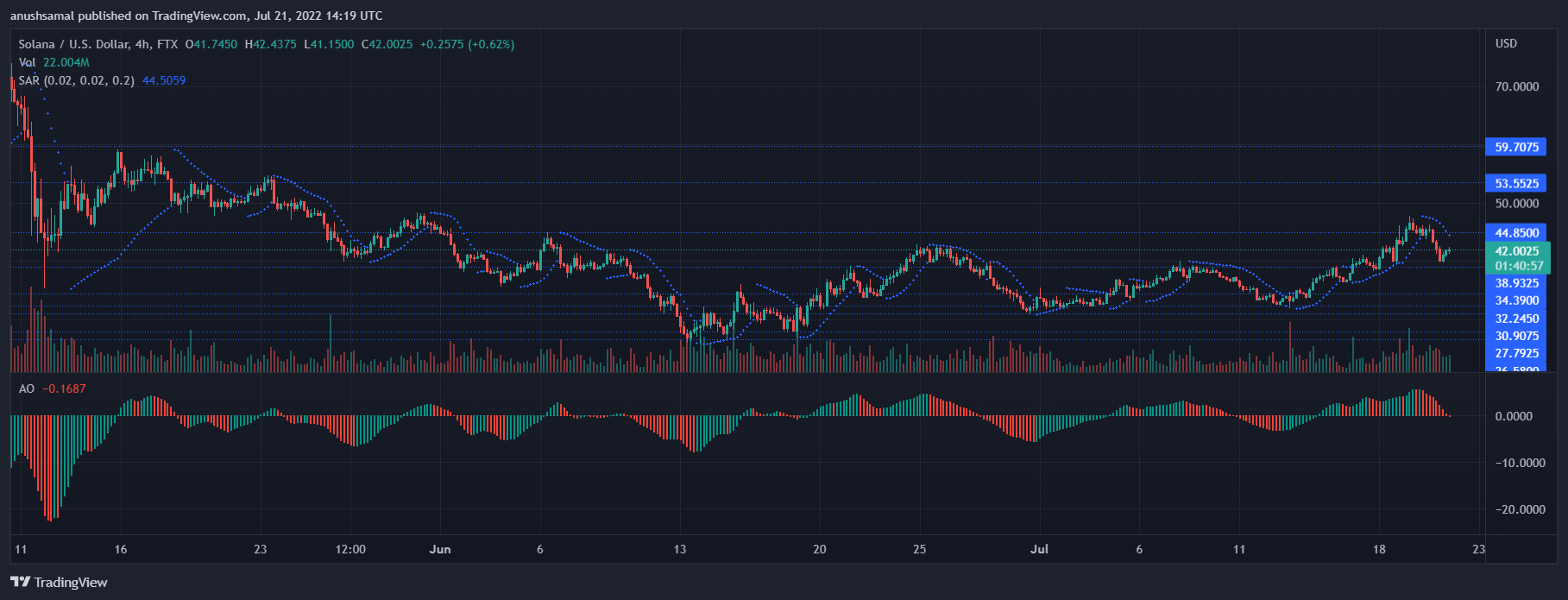Select the 12:00 time axis label

click(350, 549)
